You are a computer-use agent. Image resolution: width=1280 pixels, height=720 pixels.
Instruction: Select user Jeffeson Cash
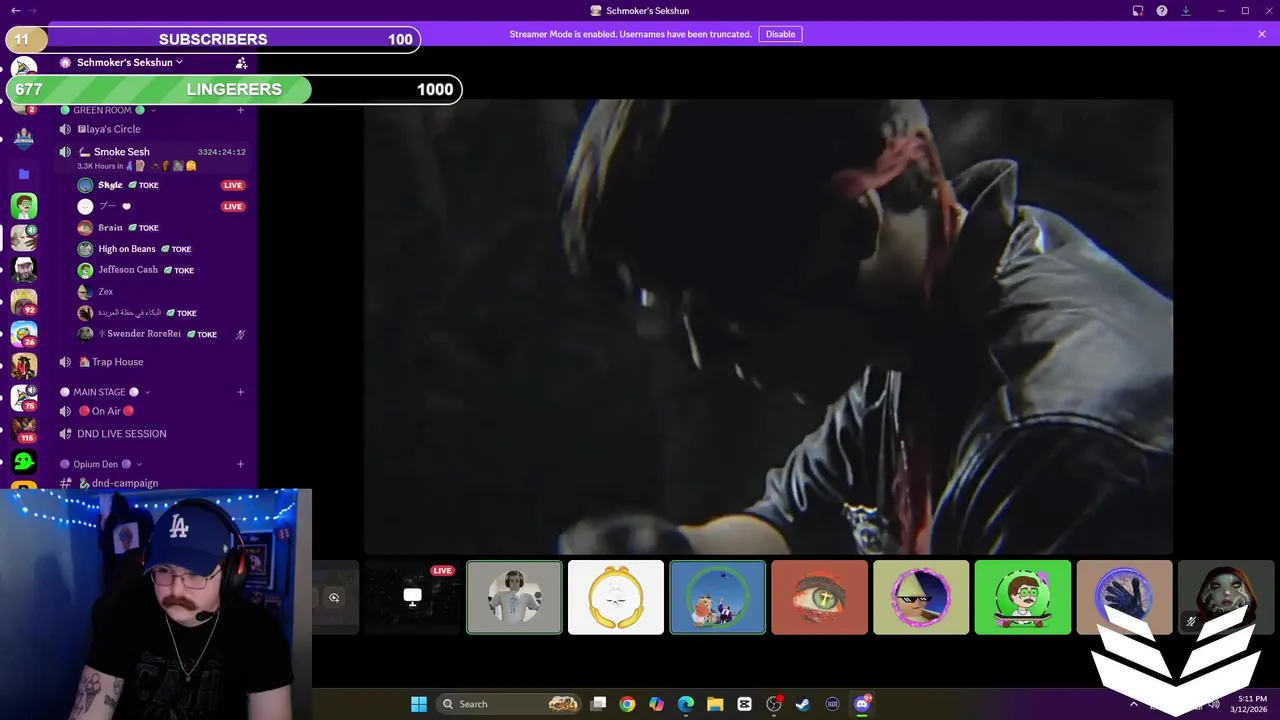pos(128,270)
